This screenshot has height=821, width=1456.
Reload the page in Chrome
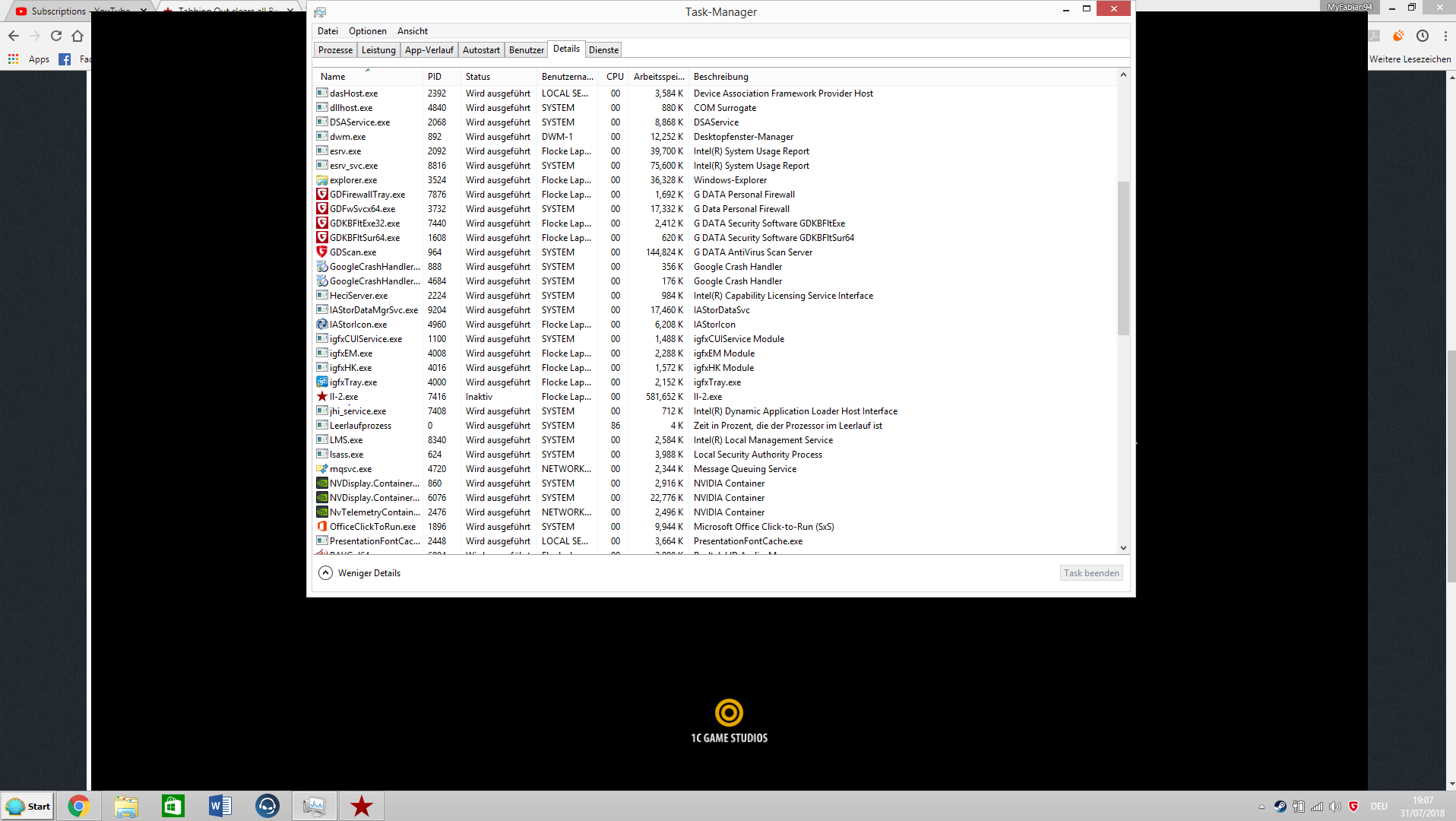click(x=56, y=36)
